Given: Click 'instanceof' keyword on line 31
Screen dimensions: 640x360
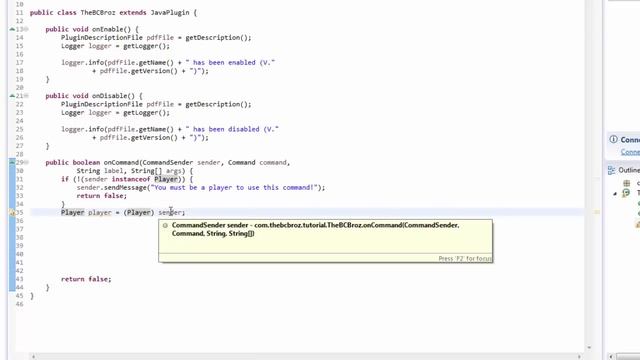Looking at the screenshot, I should [x=131, y=179].
